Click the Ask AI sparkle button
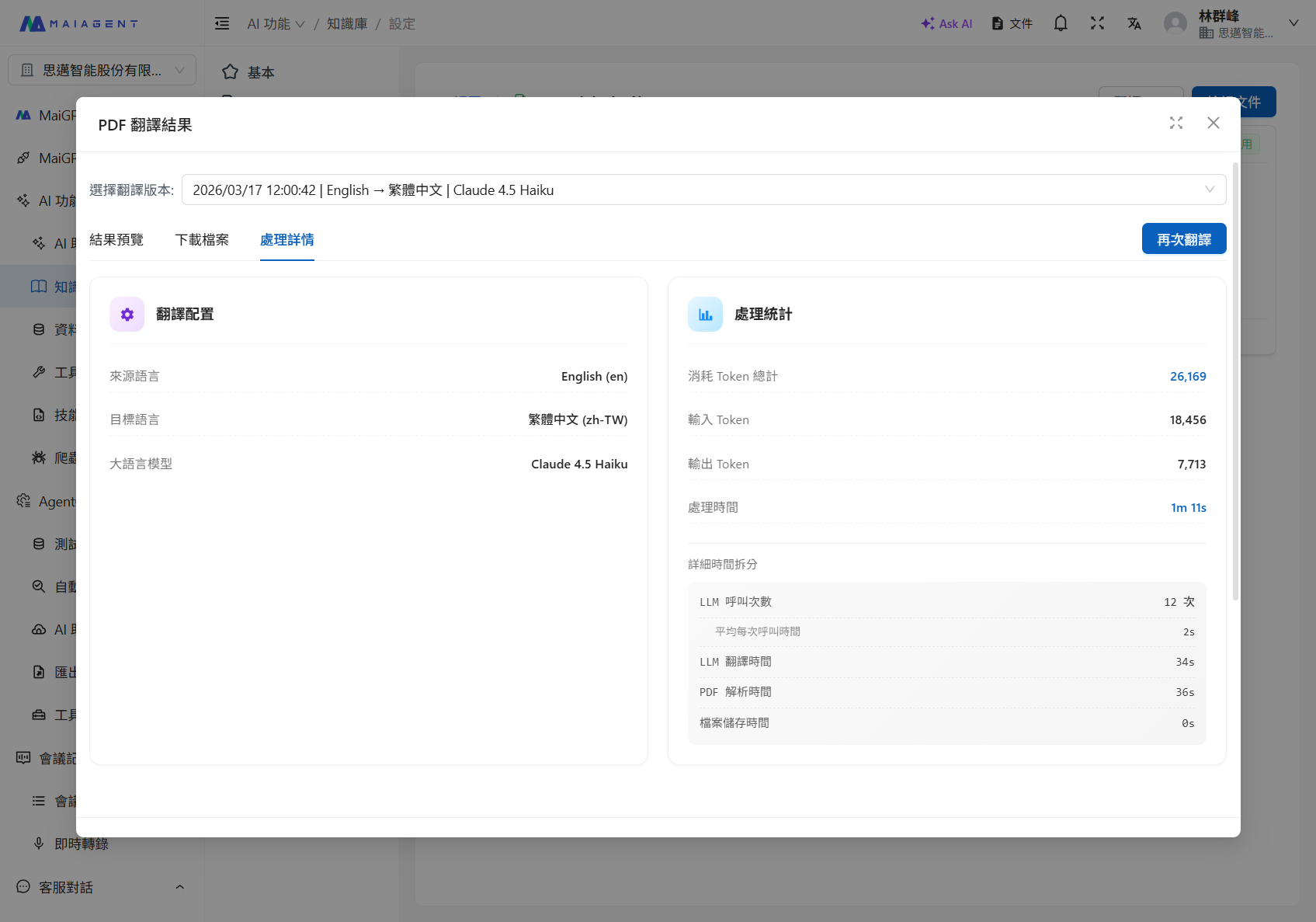The height and width of the screenshot is (922, 1316). (x=946, y=23)
